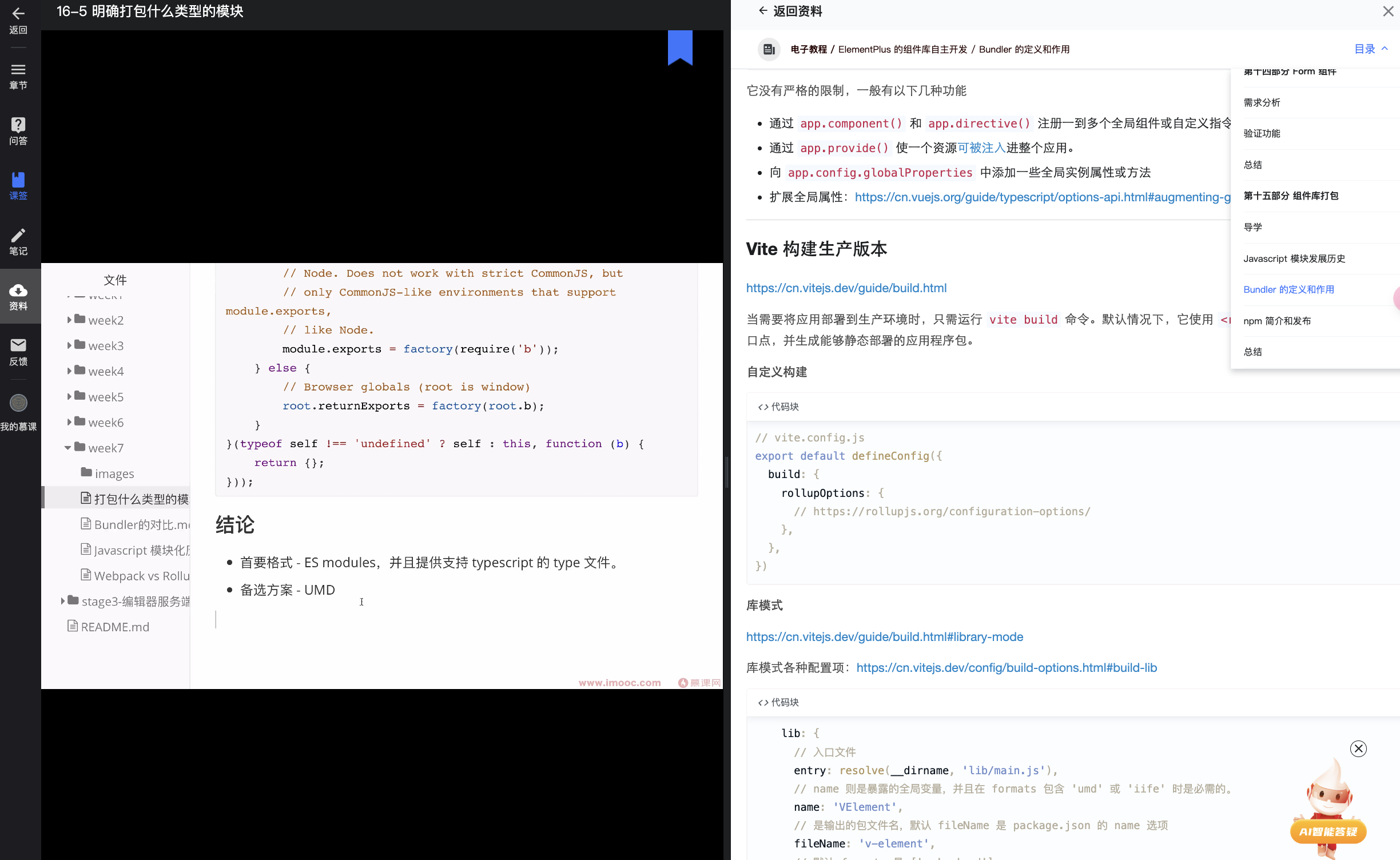Viewport: 1400px width, 860px height.
Task: Close the materials panel with X
Action: click(1388, 11)
